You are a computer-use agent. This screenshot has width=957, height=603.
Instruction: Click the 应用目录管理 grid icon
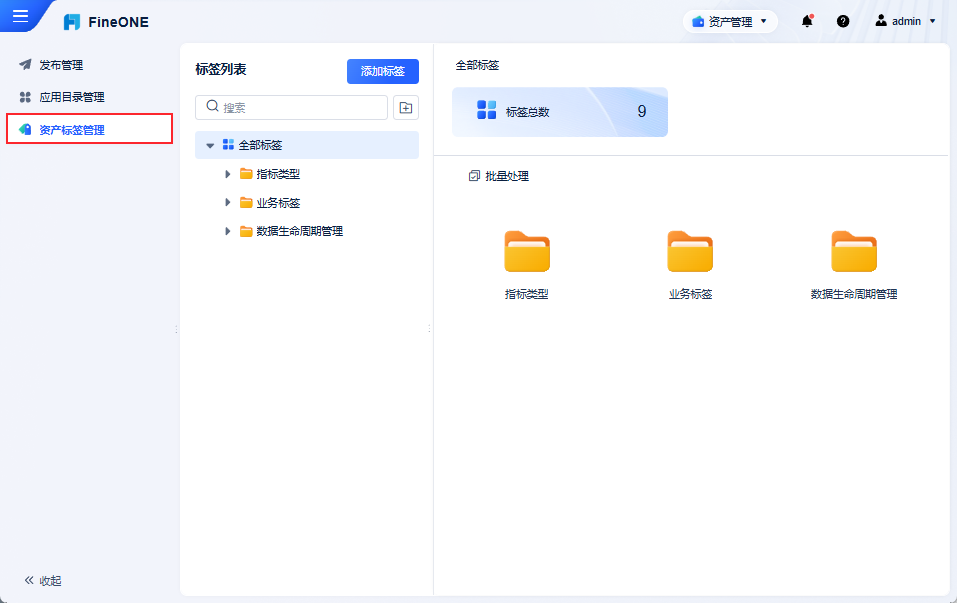tap(25, 97)
